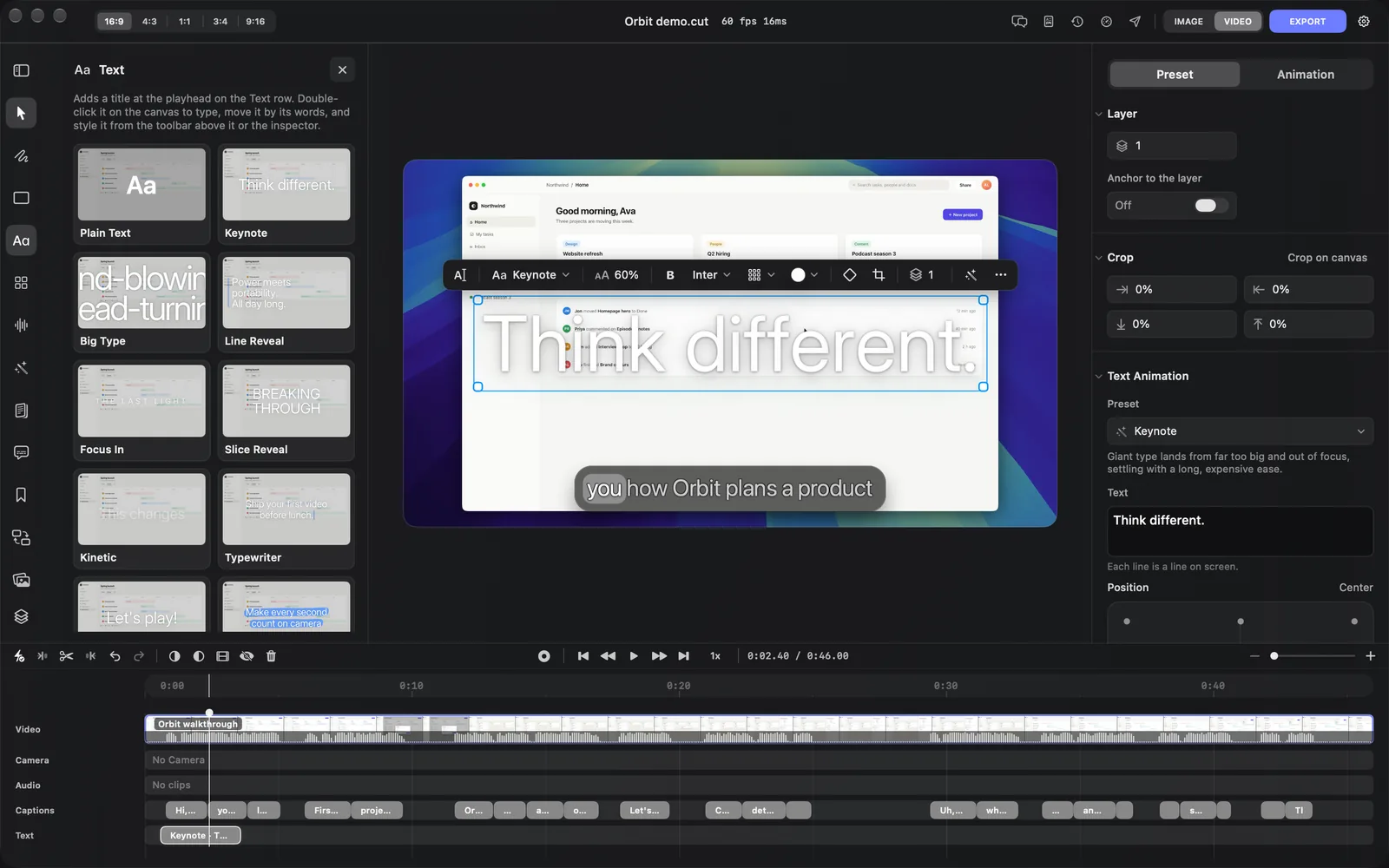This screenshot has height=868, width=1389.
Task: Collapse the Crop section
Action: 1099,258
